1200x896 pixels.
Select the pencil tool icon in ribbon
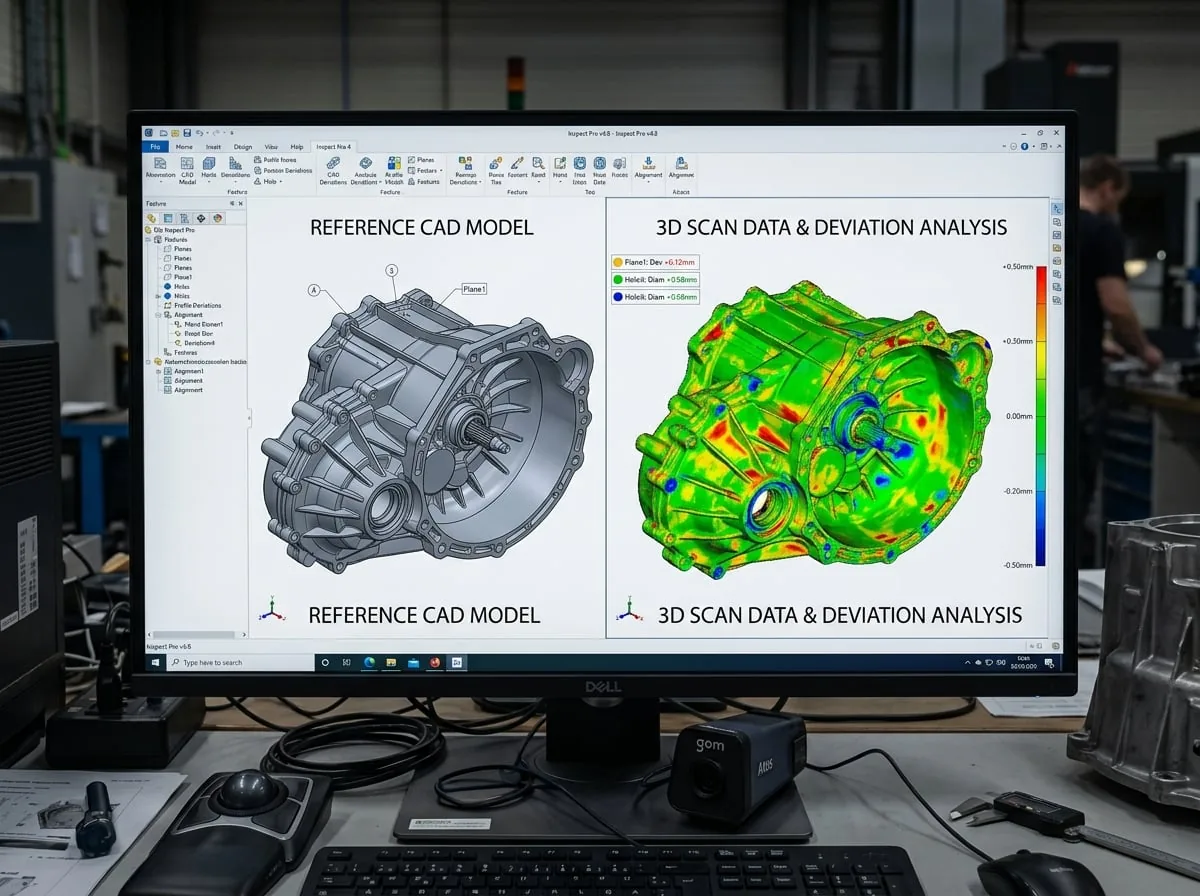pos(517,163)
